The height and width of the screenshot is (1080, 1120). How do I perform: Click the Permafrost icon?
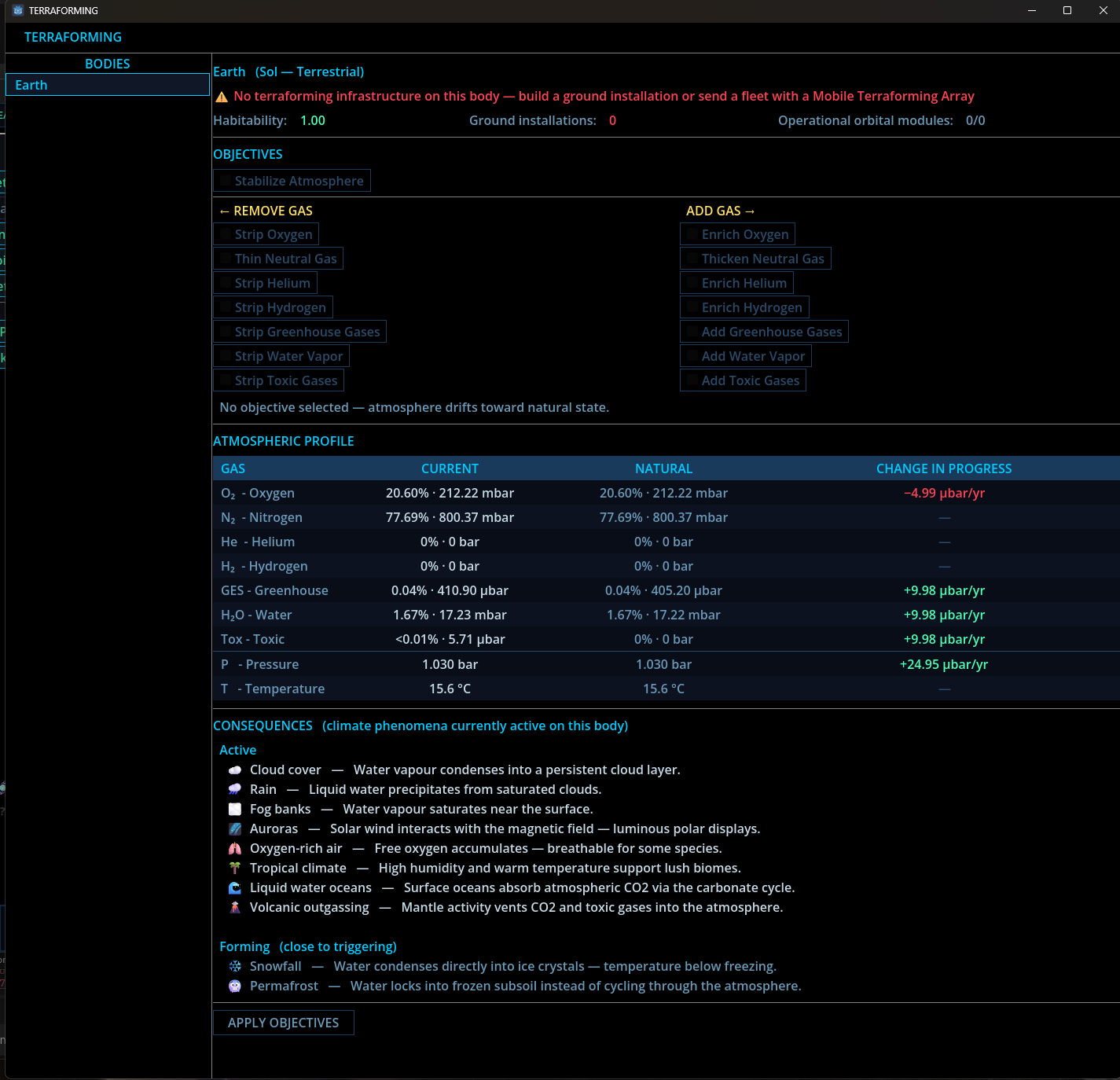click(x=235, y=986)
